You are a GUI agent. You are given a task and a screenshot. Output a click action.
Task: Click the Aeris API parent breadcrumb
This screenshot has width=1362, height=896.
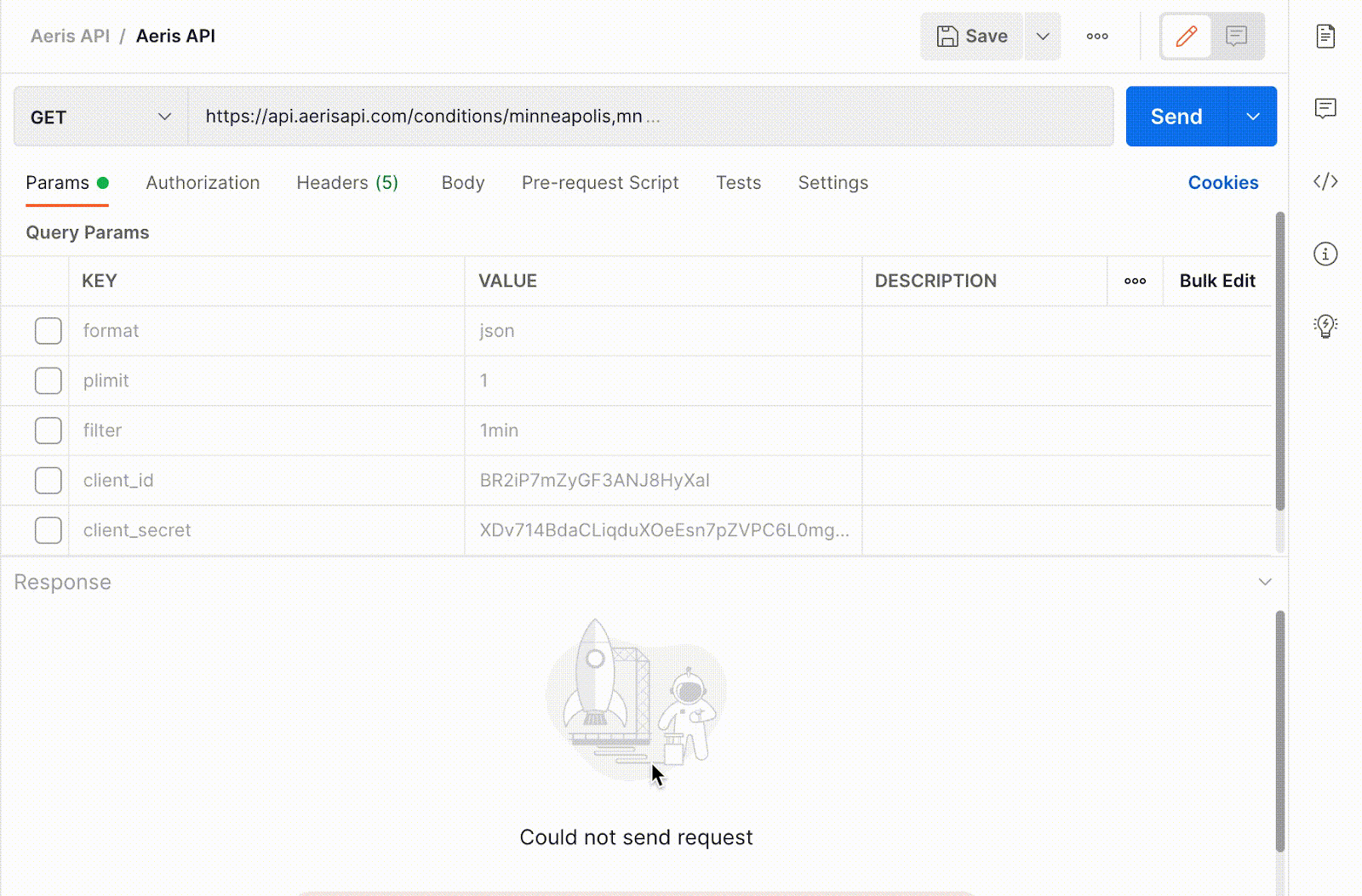(x=70, y=37)
